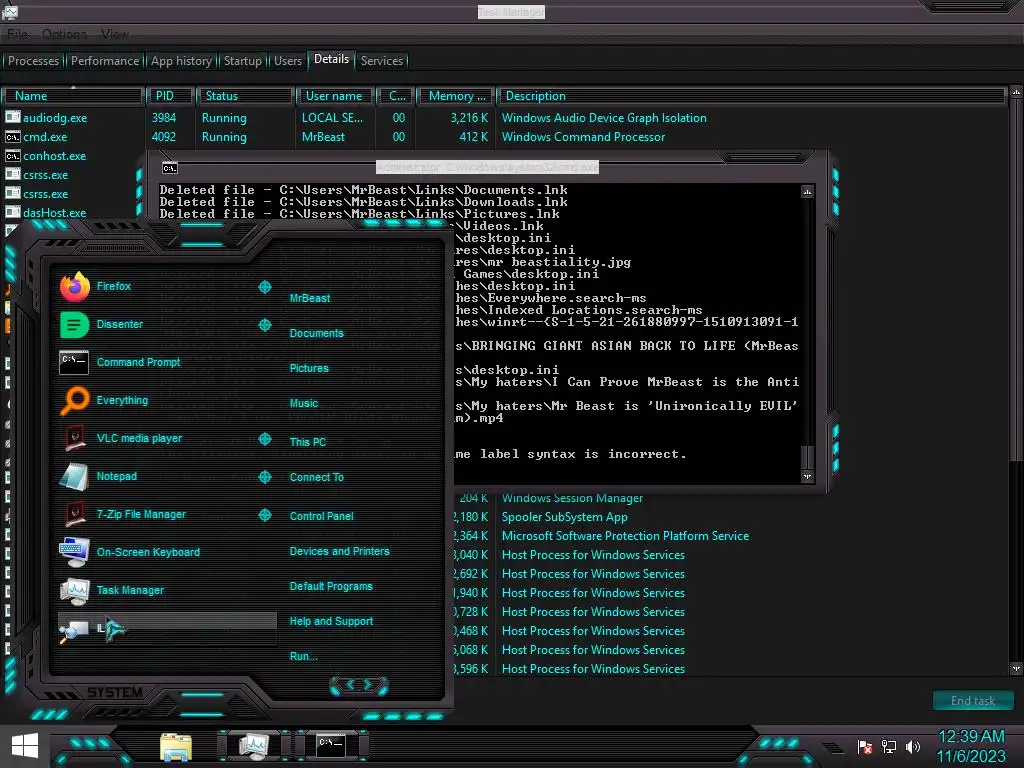The image size is (1024, 768).
Task: Sort by the User name column header
Action: pyautogui.click(x=334, y=96)
